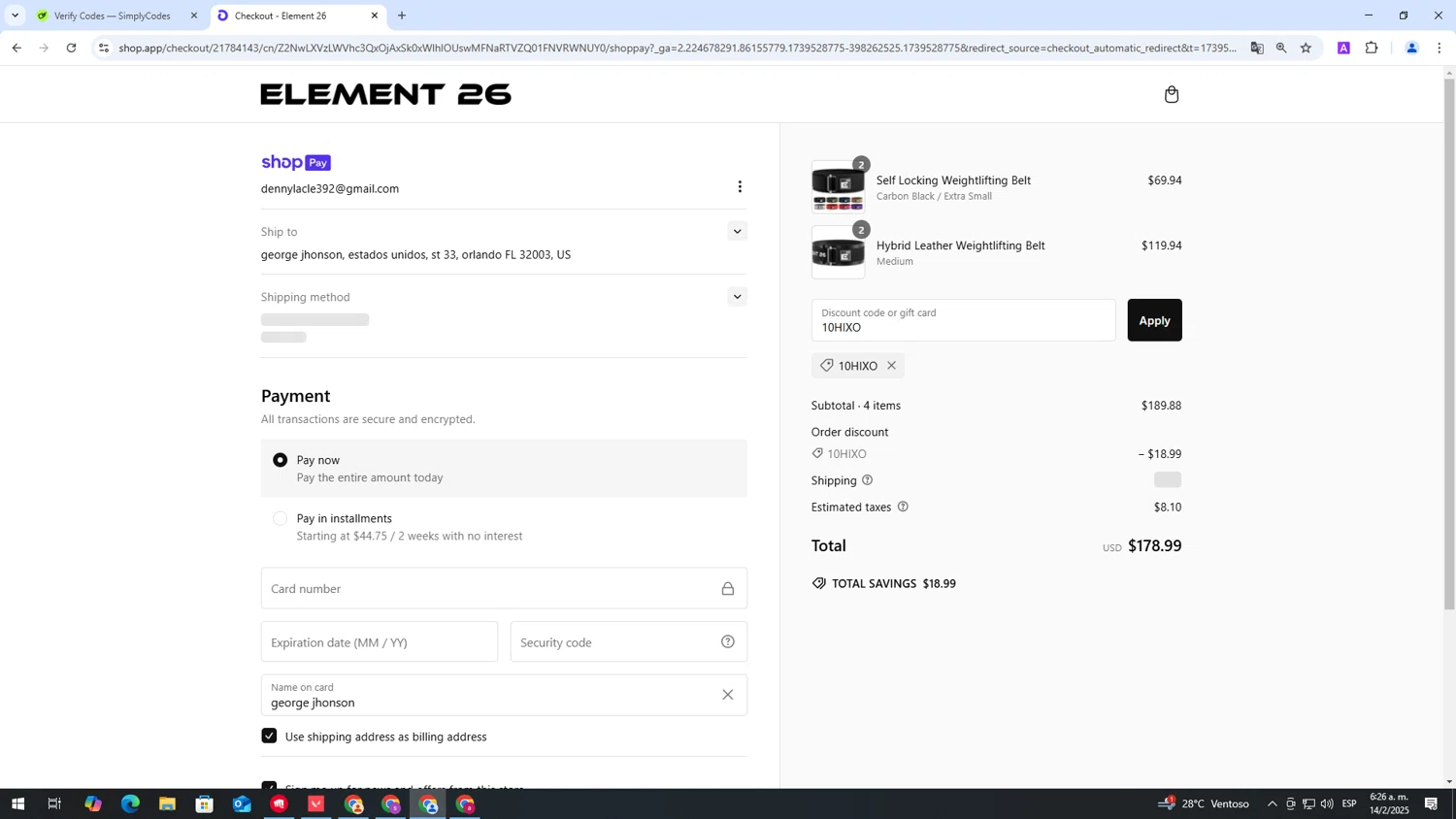Clear the Name on card field
This screenshot has width=1456, height=819.
point(728,695)
